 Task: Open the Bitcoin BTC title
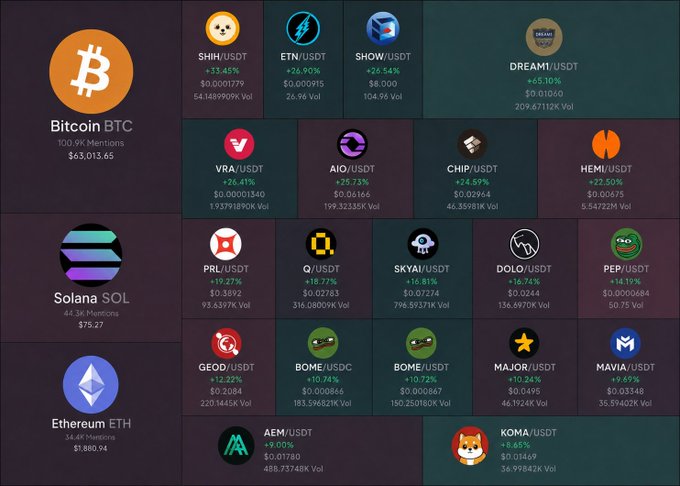[91, 126]
